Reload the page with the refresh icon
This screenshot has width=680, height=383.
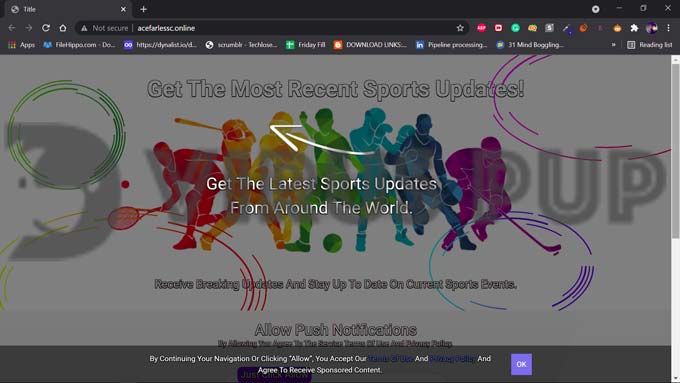[46, 28]
